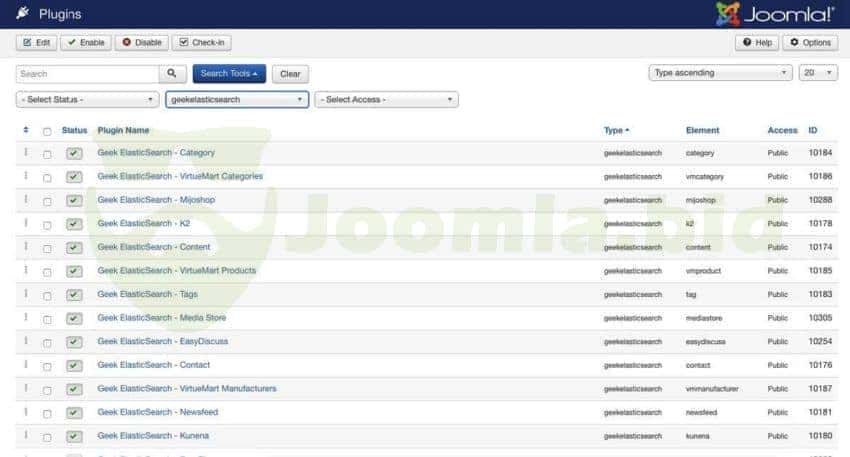Check the select-all checkbox in table header
Screen dimensions: 850x457
[47, 132]
